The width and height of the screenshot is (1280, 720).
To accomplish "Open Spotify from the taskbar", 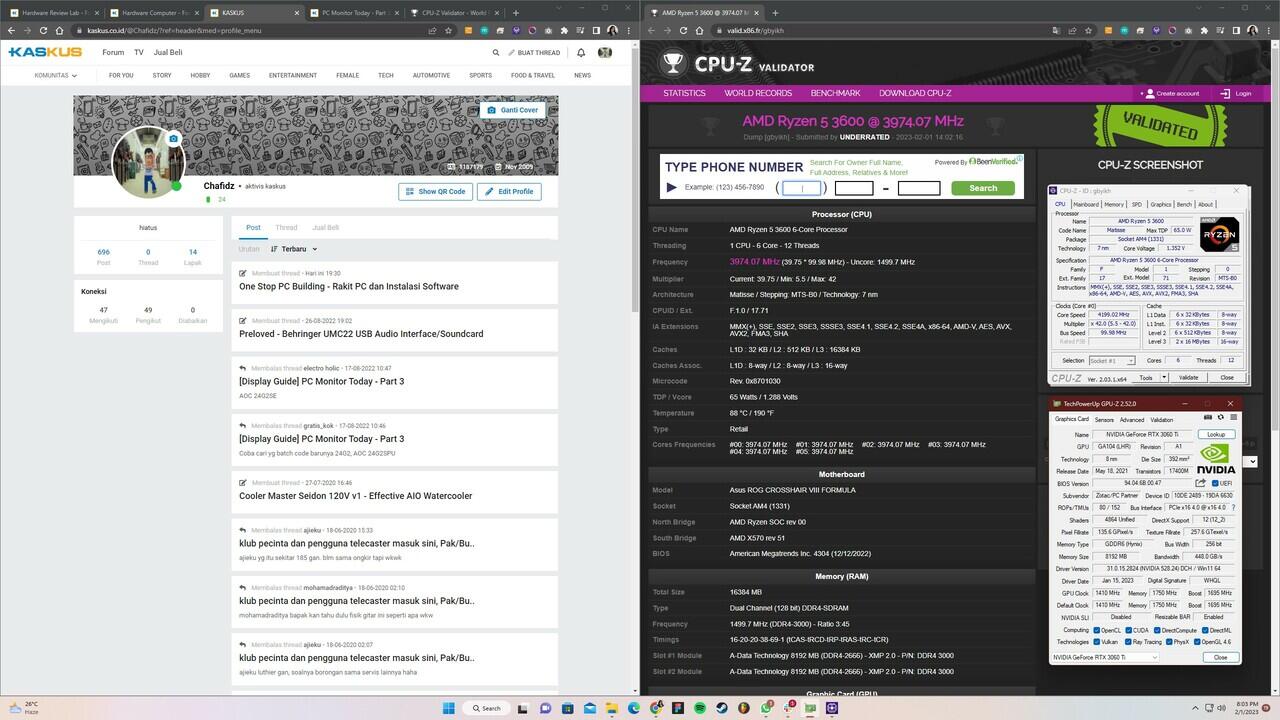I will (699, 708).
